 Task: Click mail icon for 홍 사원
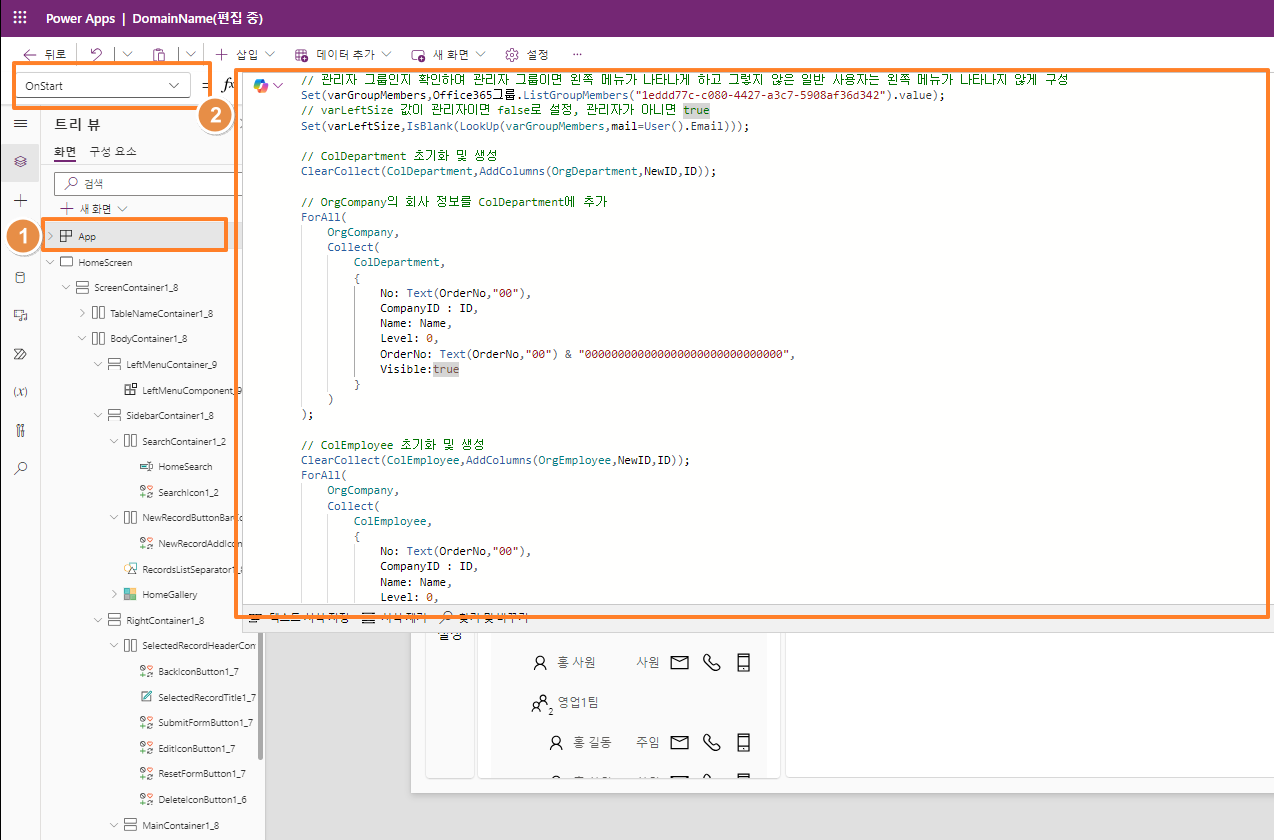click(679, 662)
